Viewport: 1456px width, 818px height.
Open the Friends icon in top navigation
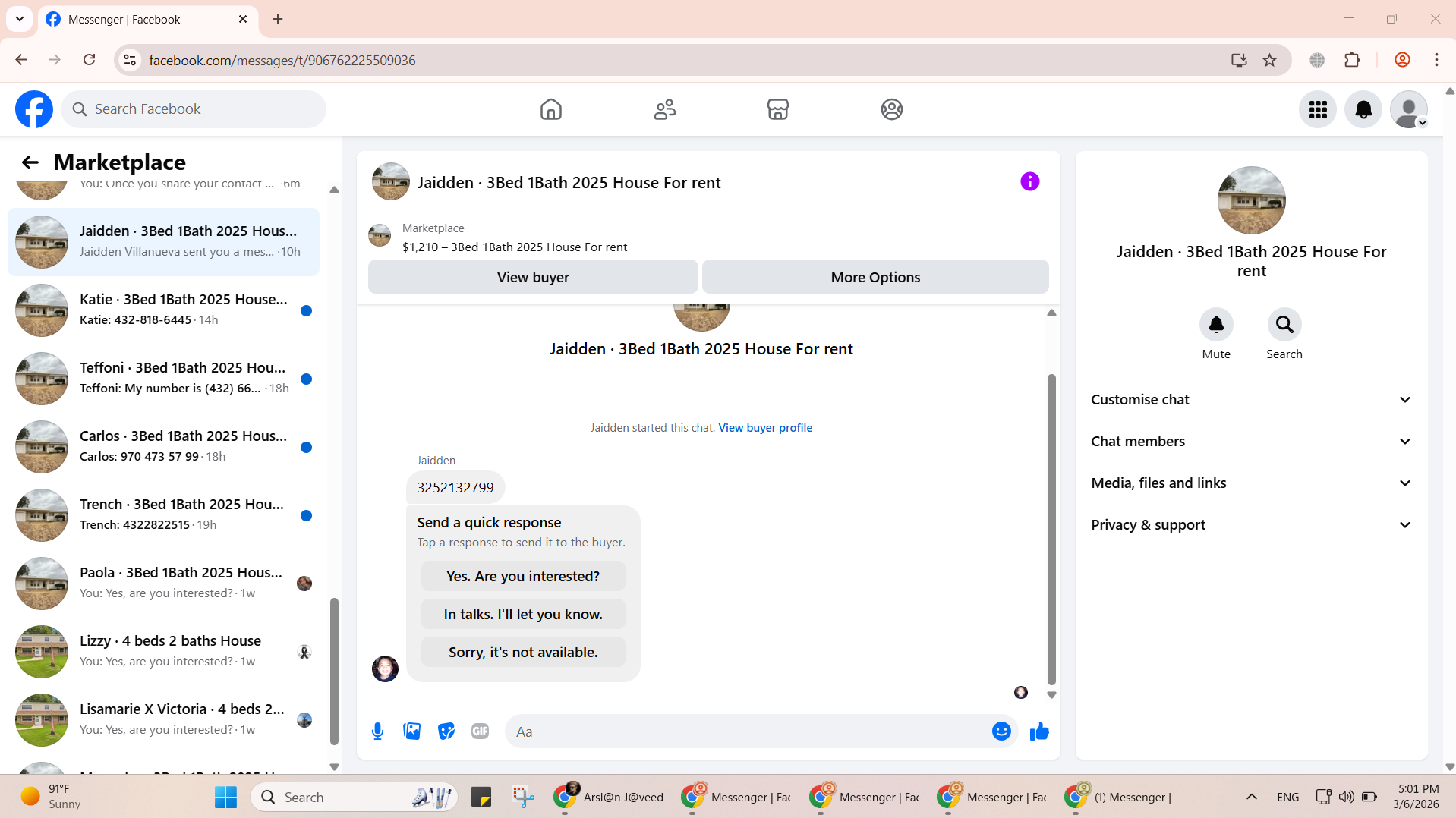665,109
